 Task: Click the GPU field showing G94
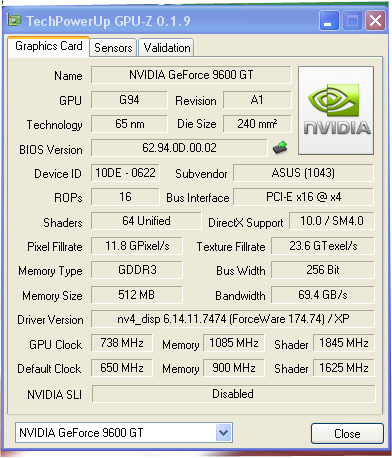[x=129, y=100]
